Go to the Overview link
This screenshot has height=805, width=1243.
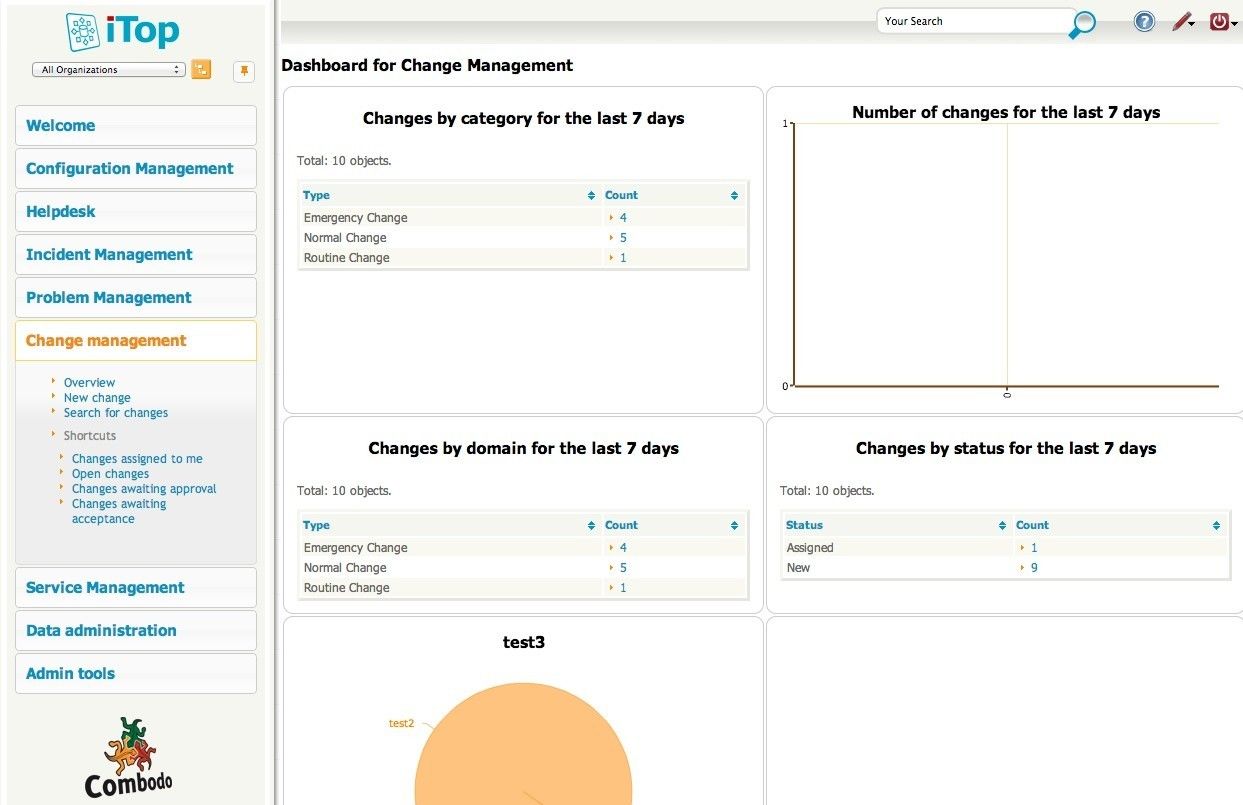point(89,383)
